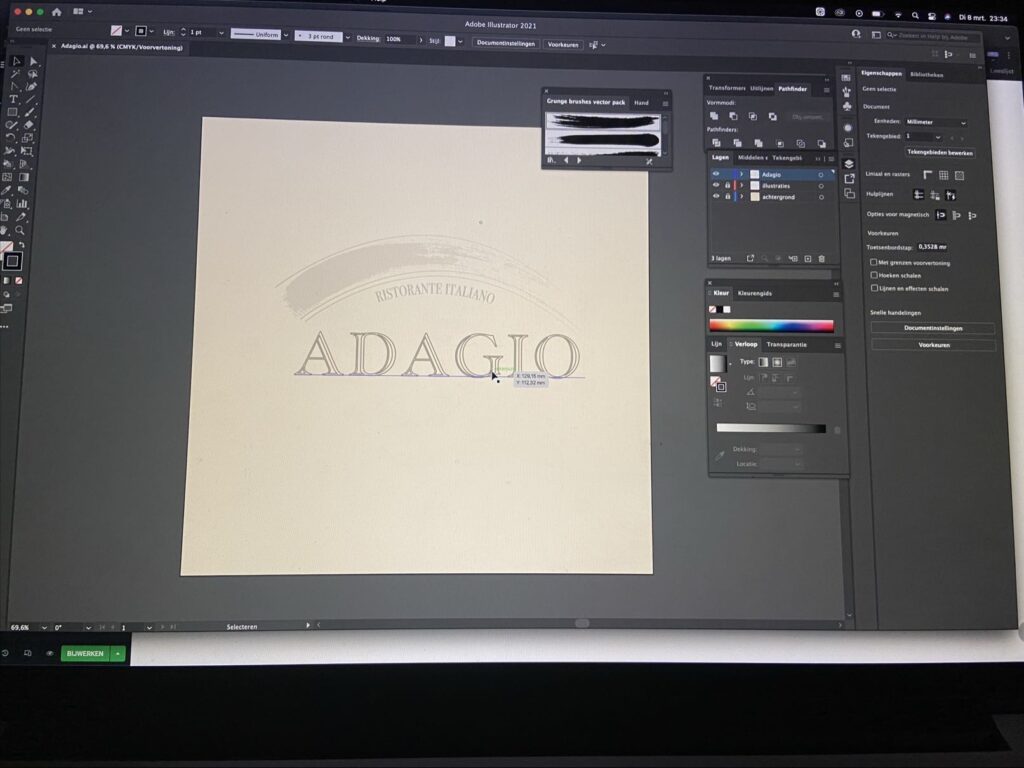Click the radial gradient type icon
Image resolution: width=1024 pixels, height=768 pixels.
pos(777,362)
